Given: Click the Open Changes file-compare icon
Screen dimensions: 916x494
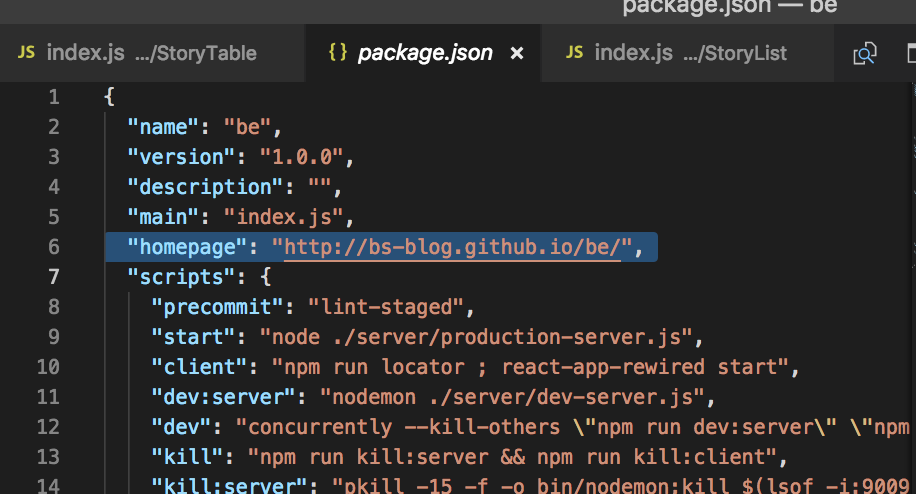Looking at the screenshot, I should click(x=864, y=54).
